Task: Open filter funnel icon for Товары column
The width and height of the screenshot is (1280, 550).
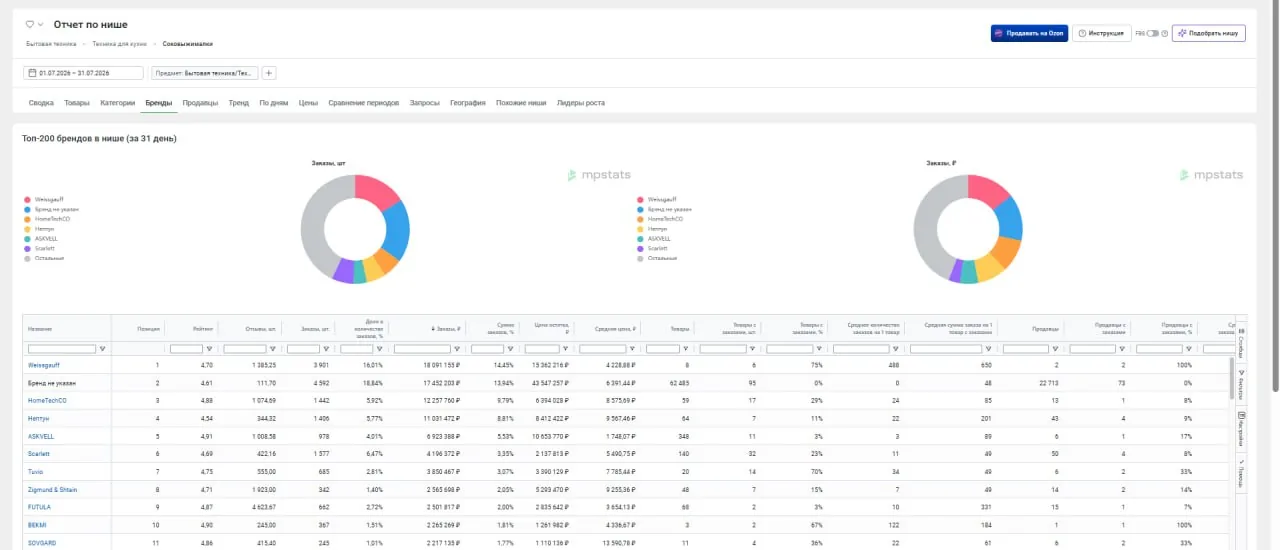Action: [684, 349]
